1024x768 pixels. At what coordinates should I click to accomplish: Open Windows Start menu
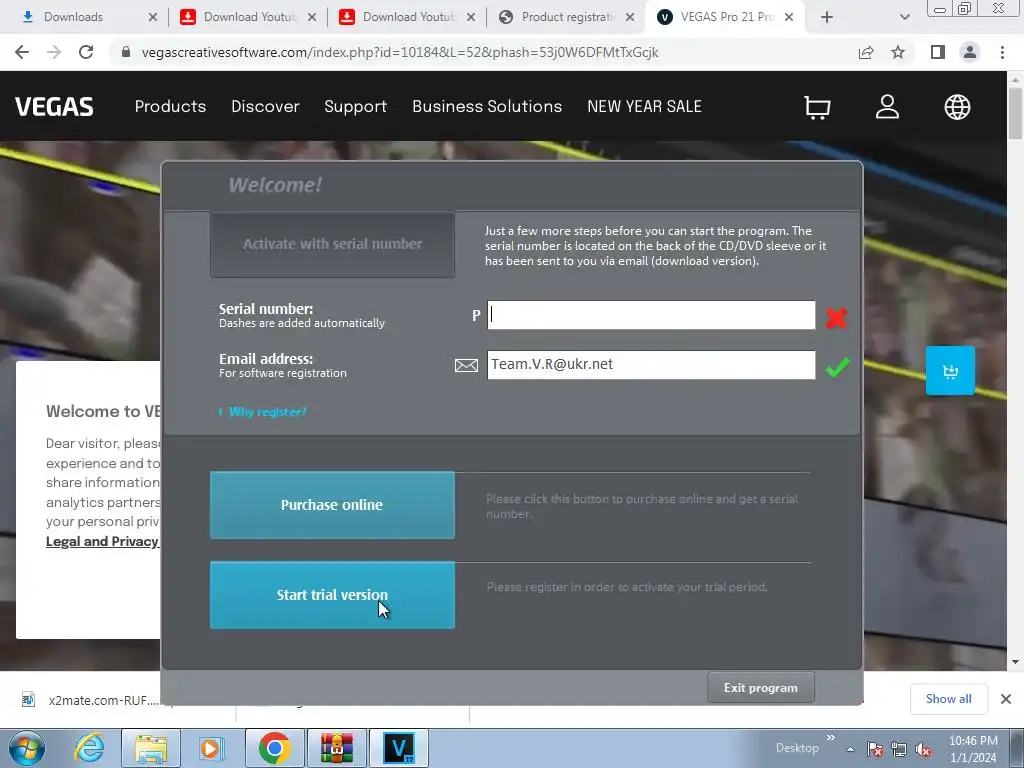click(x=27, y=748)
